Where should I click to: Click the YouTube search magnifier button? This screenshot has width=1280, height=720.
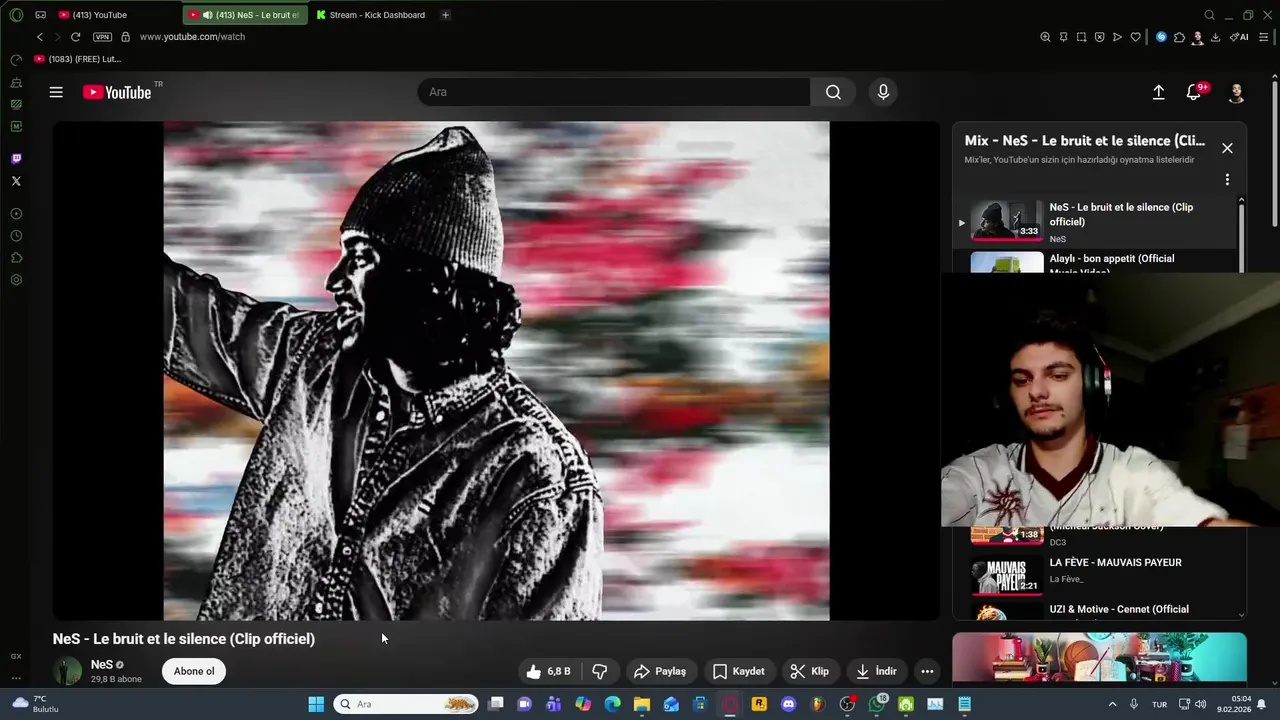(x=833, y=92)
